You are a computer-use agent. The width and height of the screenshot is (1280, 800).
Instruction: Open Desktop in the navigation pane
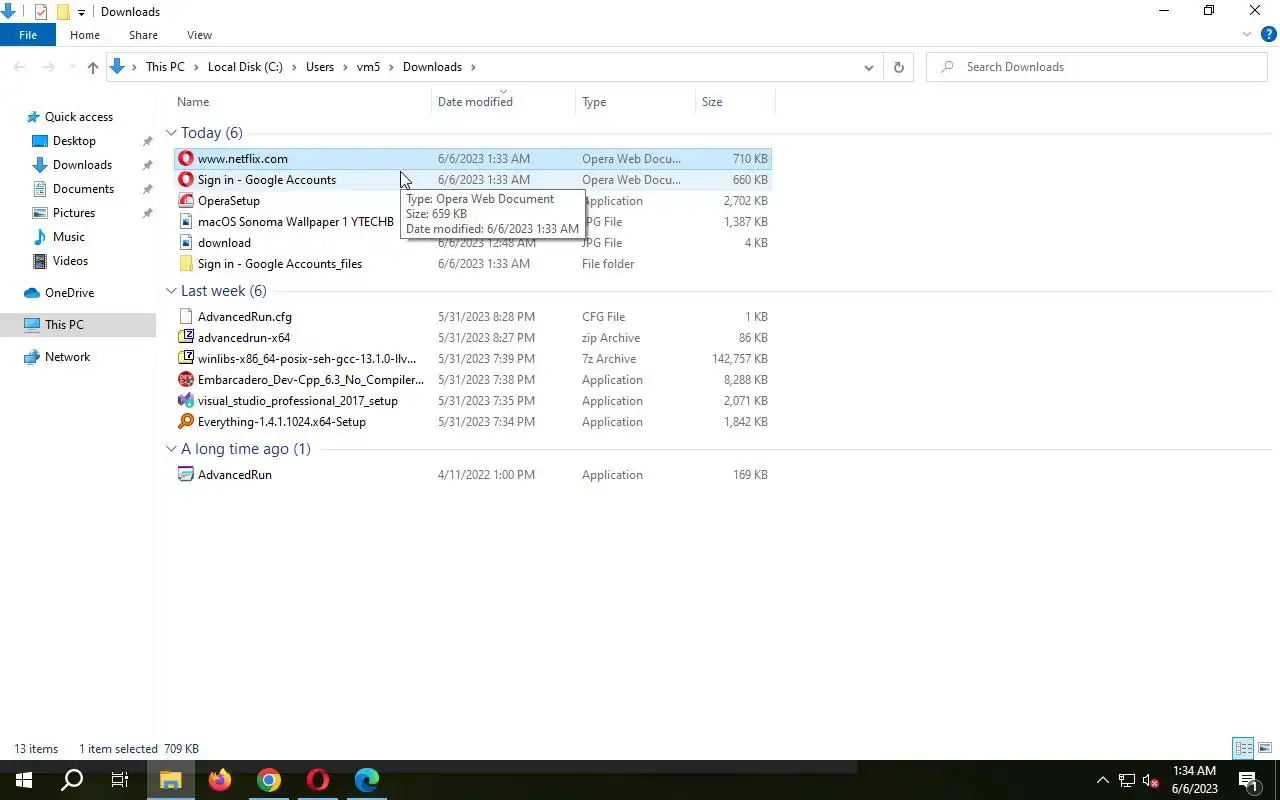tap(74, 141)
